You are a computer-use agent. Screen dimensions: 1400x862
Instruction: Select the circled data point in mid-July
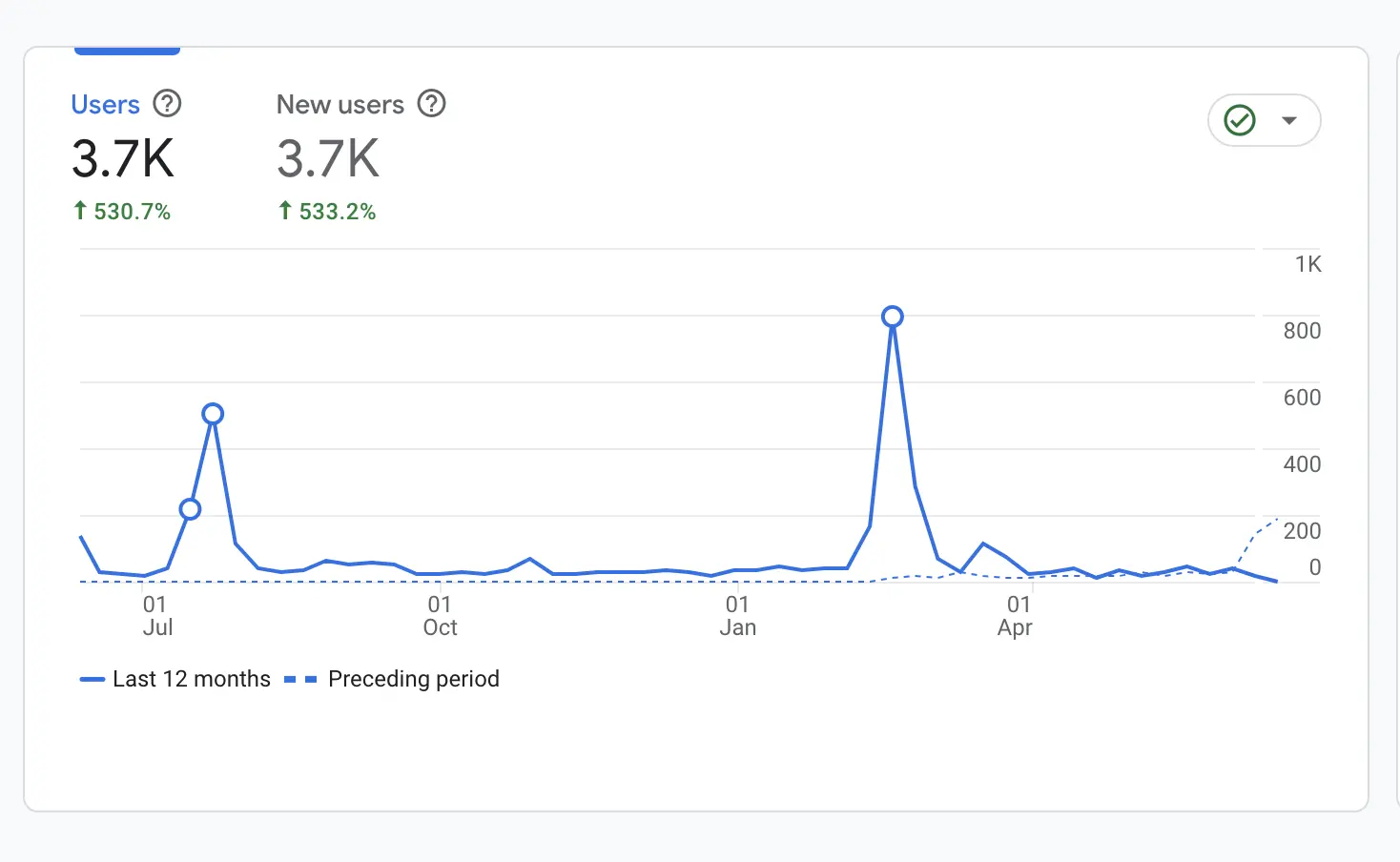click(x=212, y=413)
